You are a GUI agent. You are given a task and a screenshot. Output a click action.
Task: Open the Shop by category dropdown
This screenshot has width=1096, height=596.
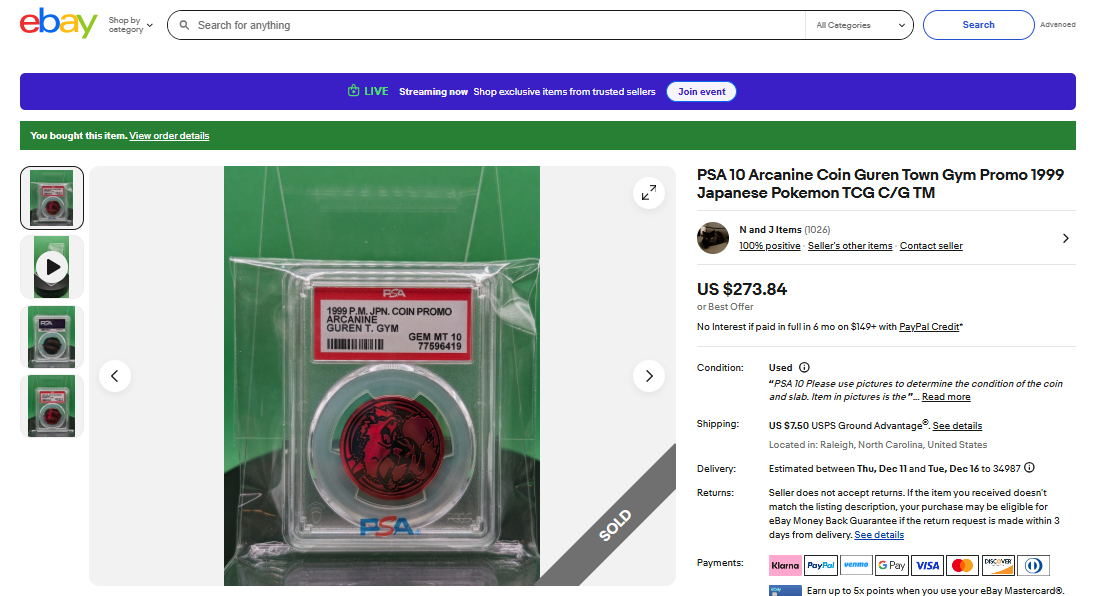(x=131, y=25)
